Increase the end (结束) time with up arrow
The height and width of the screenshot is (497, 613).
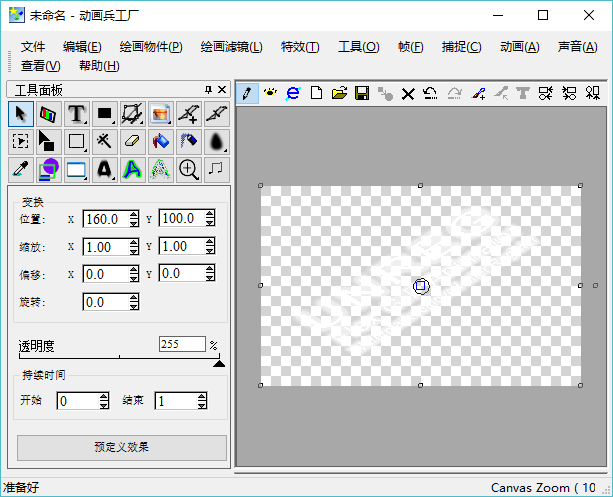[x=202, y=397]
